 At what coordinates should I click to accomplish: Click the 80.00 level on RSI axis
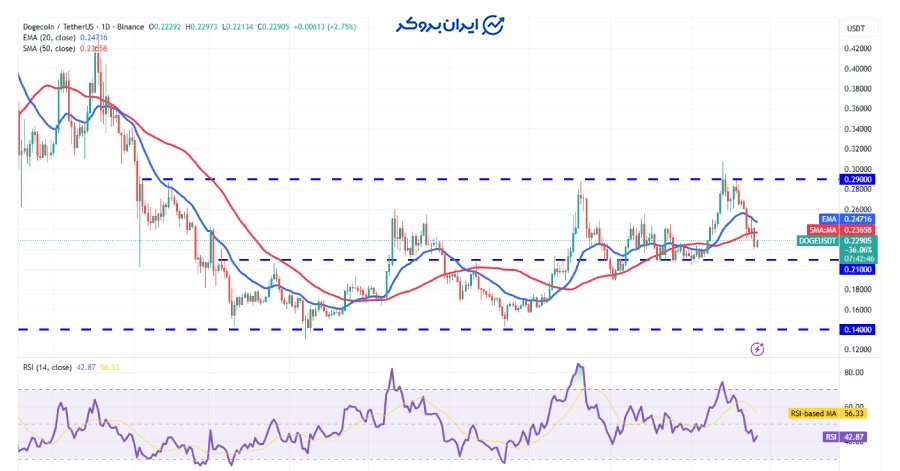click(x=854, y=372)
